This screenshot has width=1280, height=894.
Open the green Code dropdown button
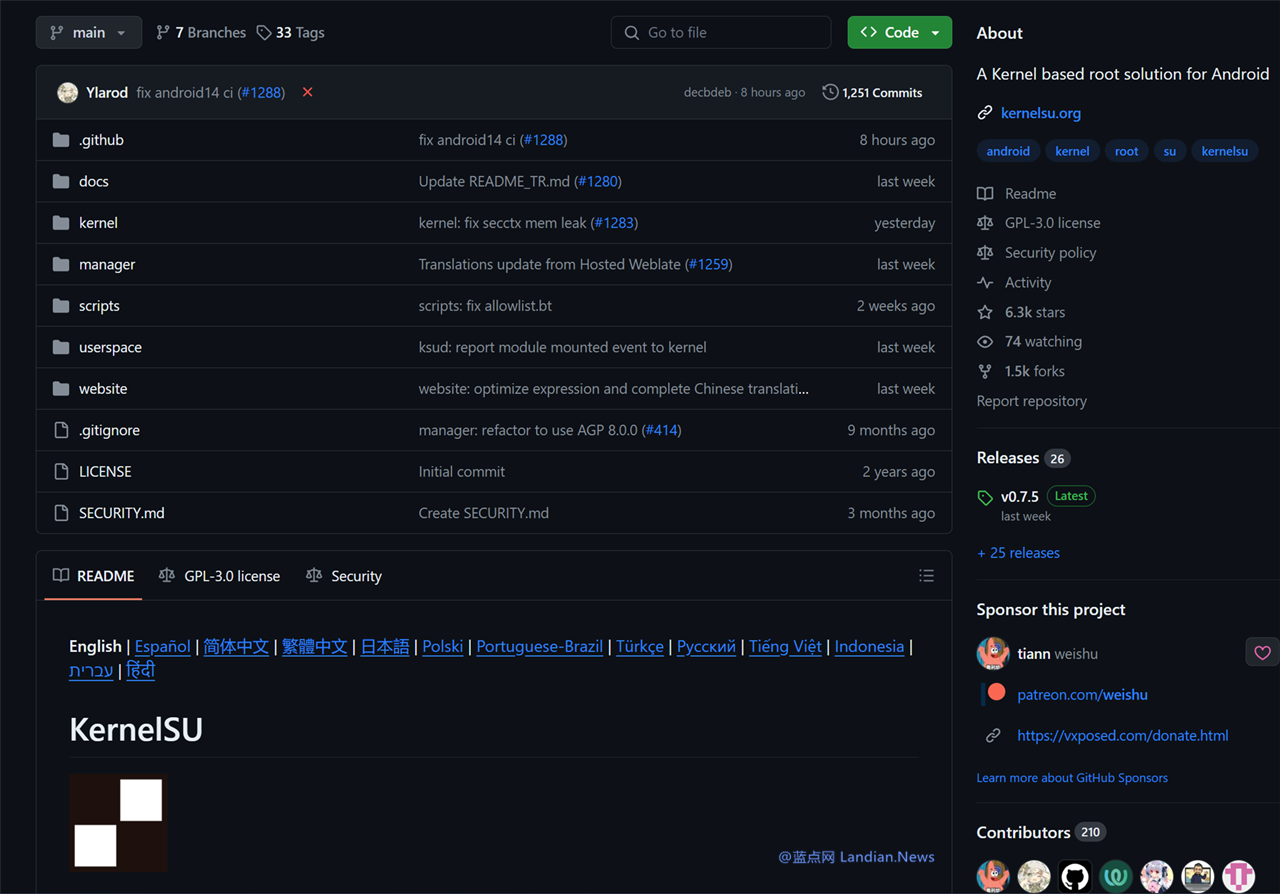(x=900, y=32)
